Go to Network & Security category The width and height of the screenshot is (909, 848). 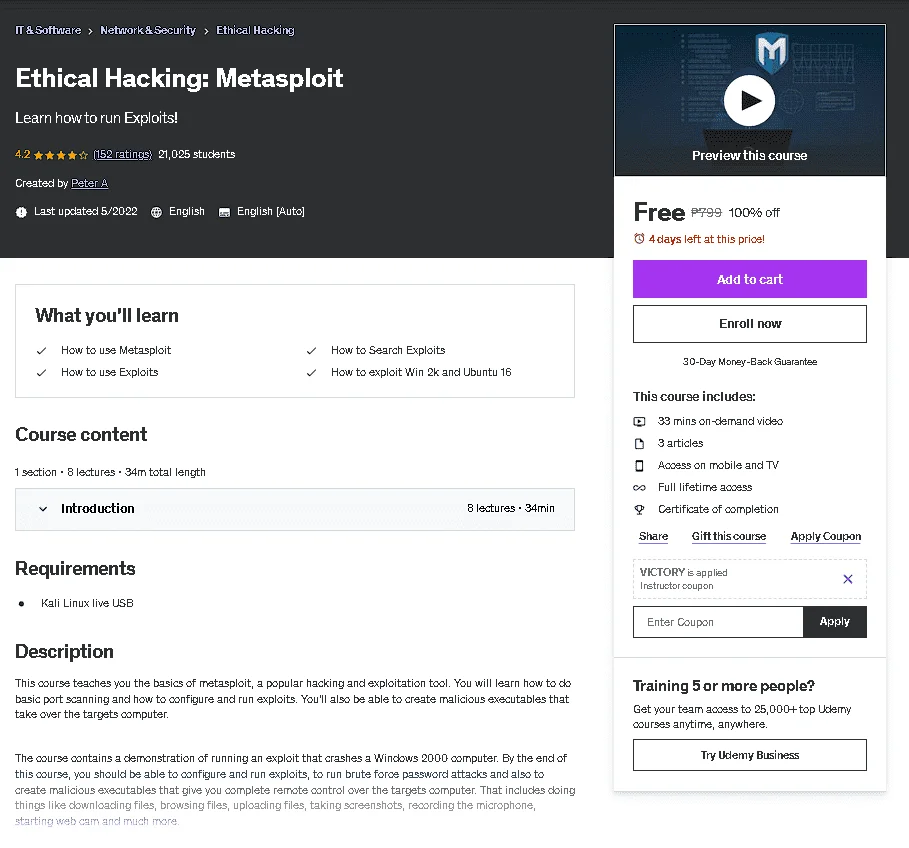(148, 30)
